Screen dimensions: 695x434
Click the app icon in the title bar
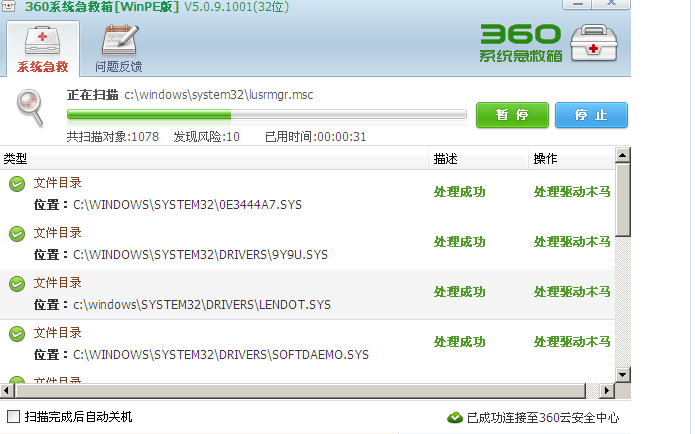8,6
